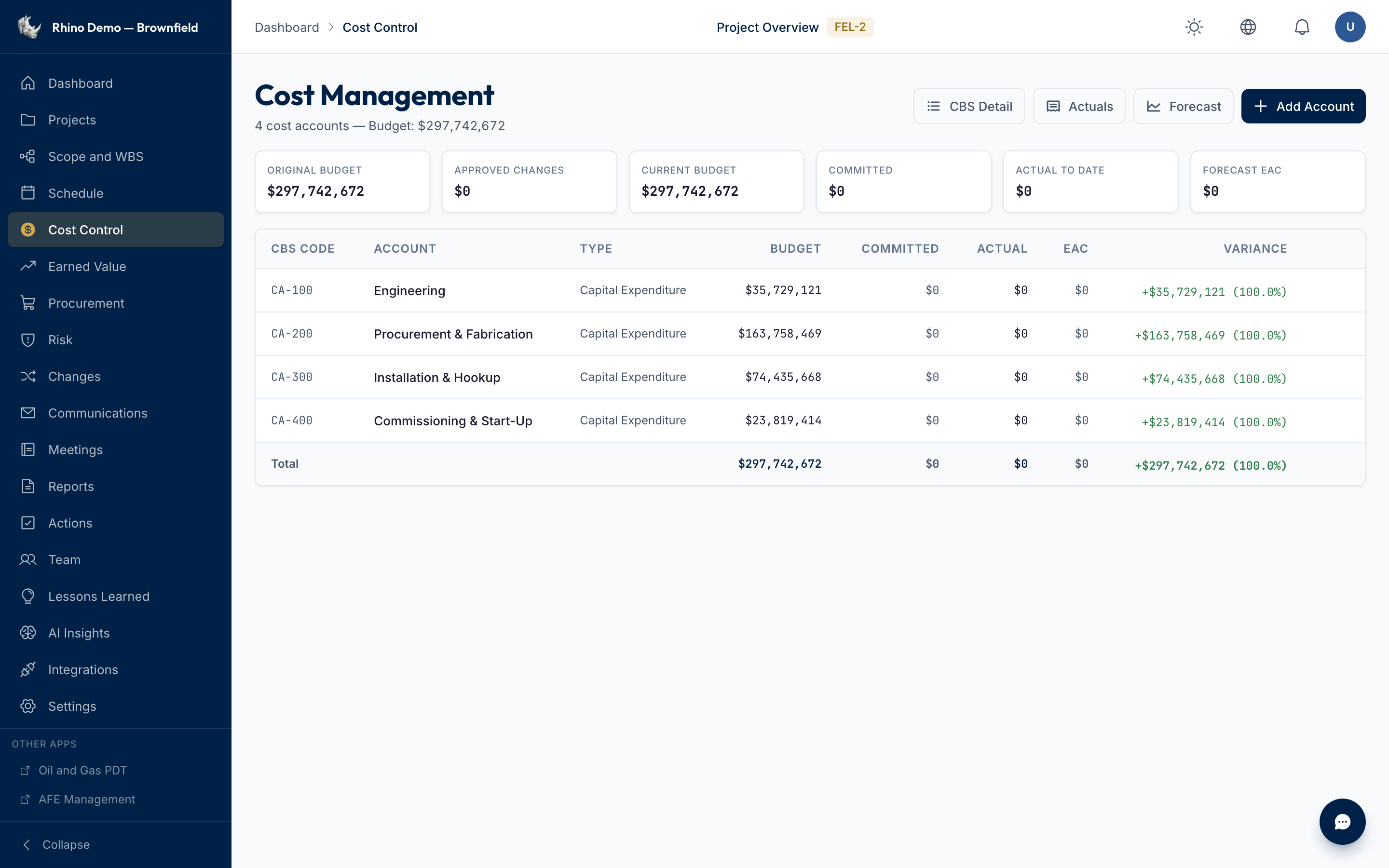Open the user avatar menu

click(x=1350, y=27)
